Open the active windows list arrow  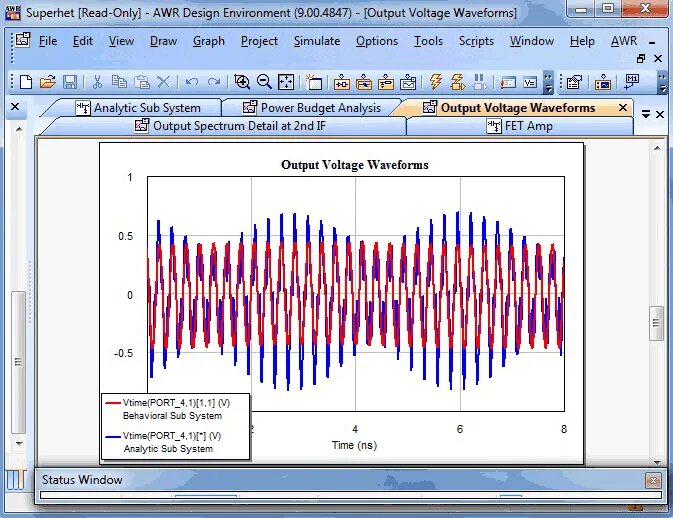646,114
